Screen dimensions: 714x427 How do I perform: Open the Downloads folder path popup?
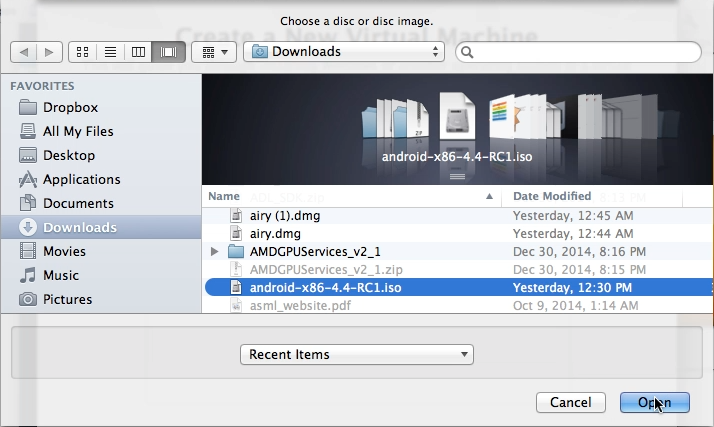344,52
